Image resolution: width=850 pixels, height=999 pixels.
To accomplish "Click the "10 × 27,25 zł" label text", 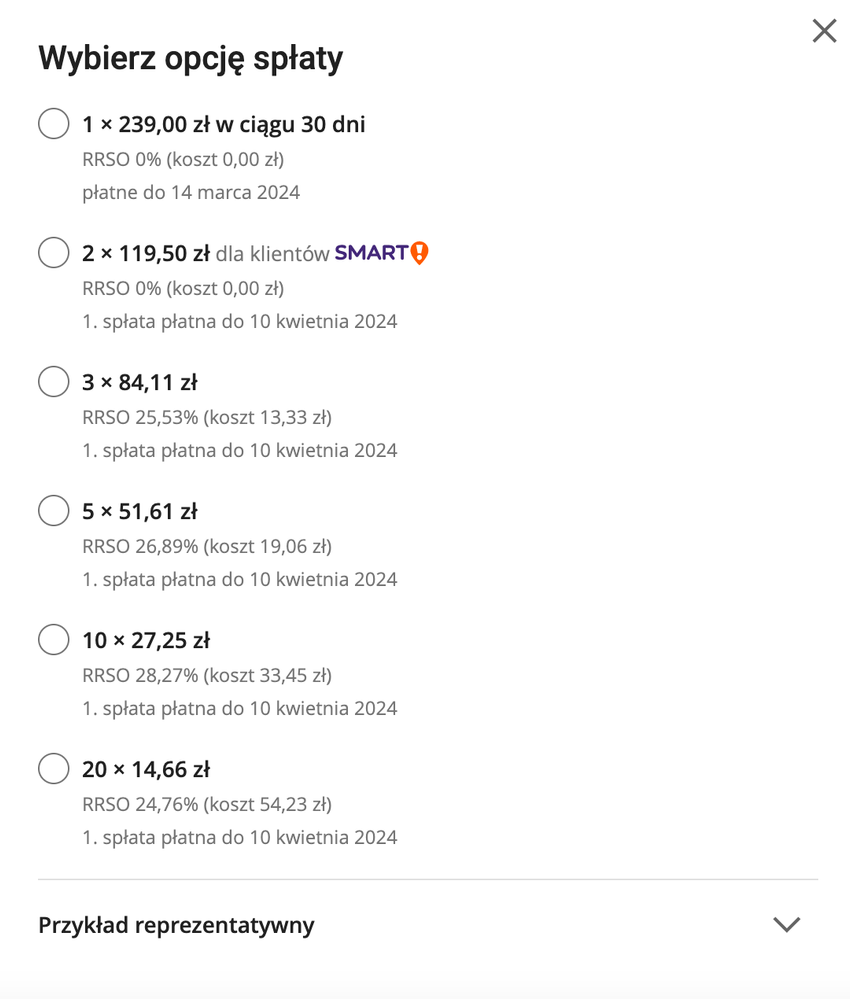I will click(146, 640).
